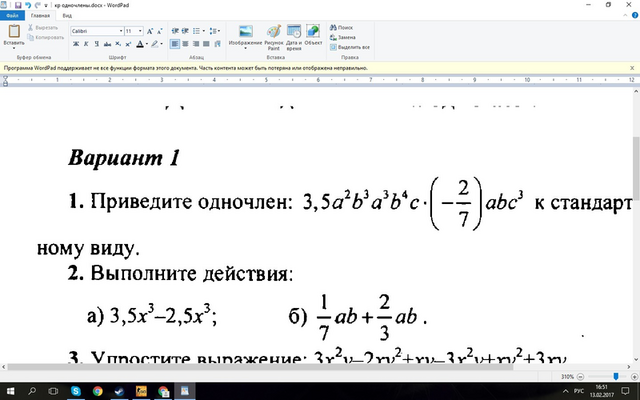The width and height of the screenshot is (640, 400).
Task: Open the list style dropdown arrow
Action: coord(204,31)
